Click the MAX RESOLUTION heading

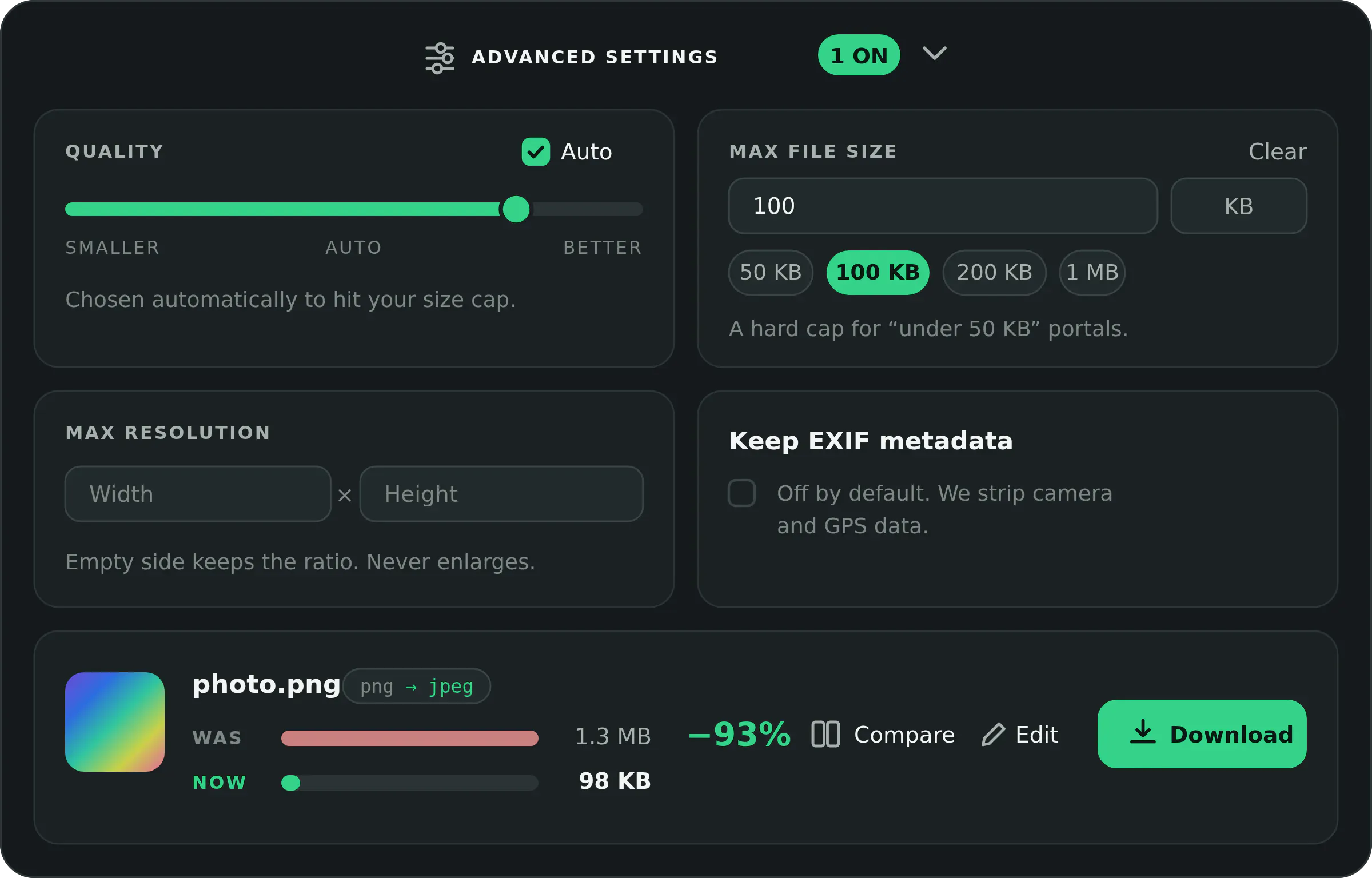(x=168, y=433)
